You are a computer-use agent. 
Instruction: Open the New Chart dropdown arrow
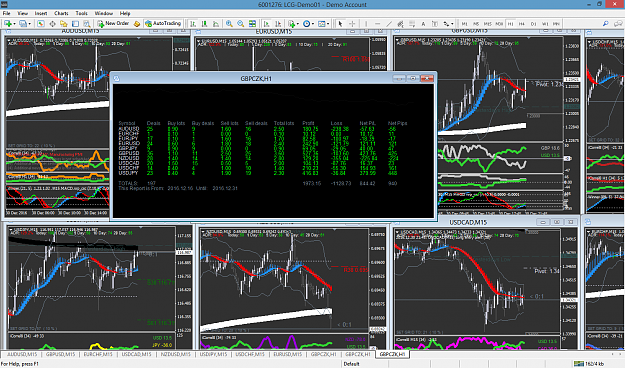(14, 24)
